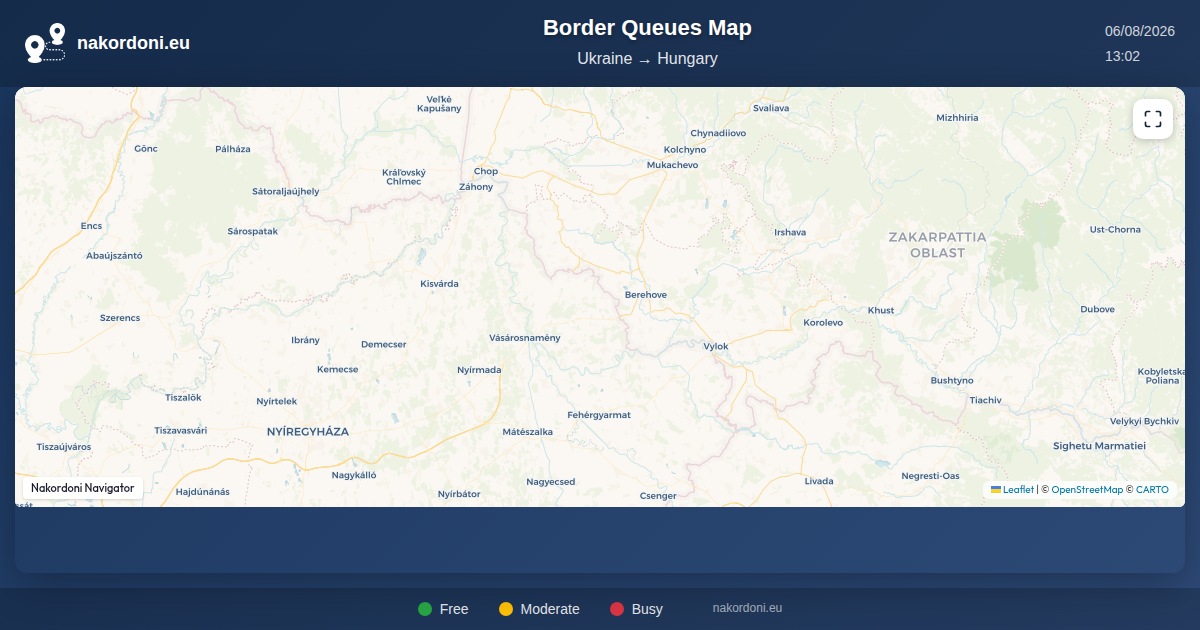Open the CARTO attribution link
Viewport: 1200px width, 630px height.
[1152, 490]
